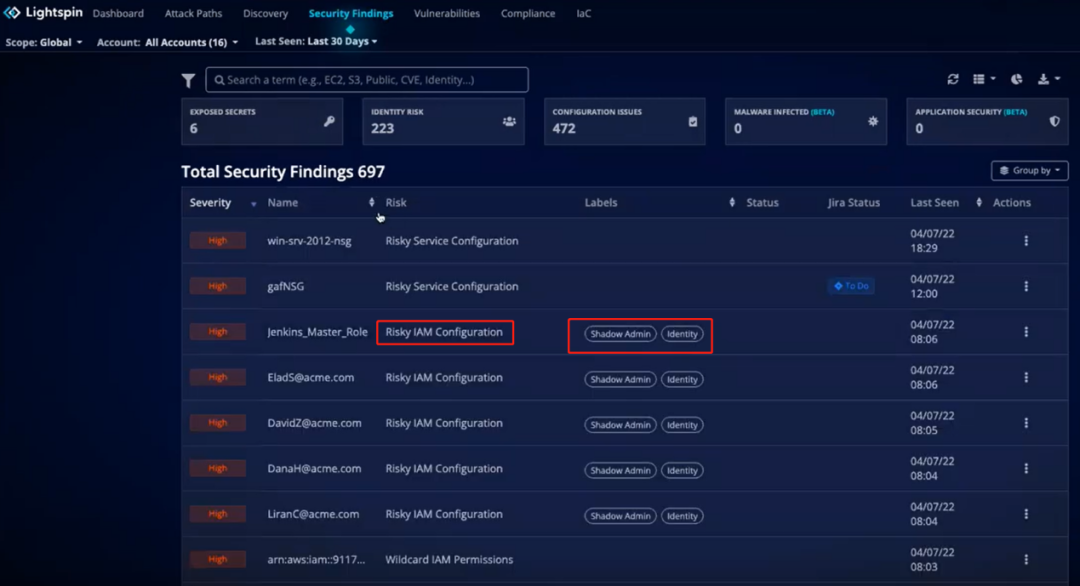Select the Jenkins_Master_Role name
This screenshot has height=586, width=1080.
pos(318,332)
